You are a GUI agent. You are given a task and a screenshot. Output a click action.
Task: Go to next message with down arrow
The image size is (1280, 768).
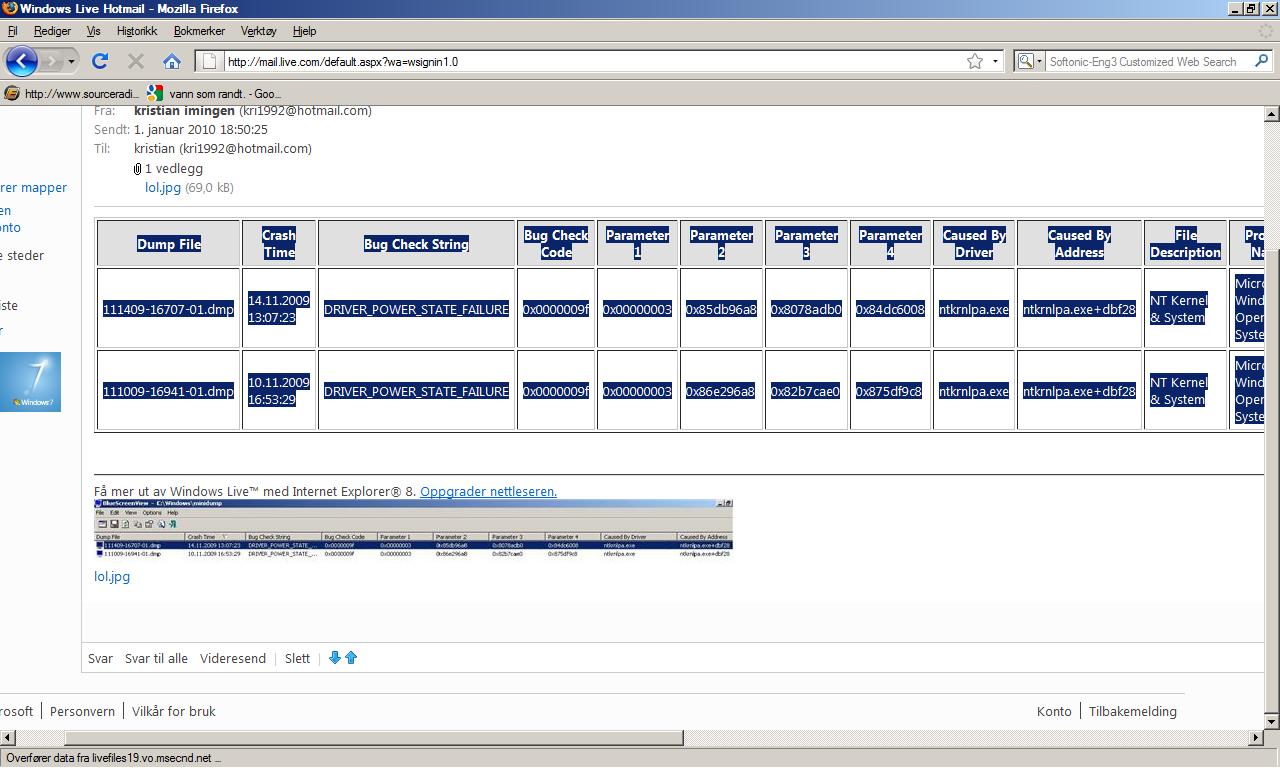335,658
